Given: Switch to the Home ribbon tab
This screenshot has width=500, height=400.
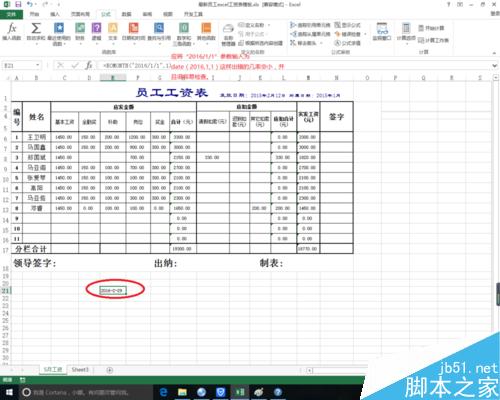Looking at the screenshot, I should tap(34, 14).
